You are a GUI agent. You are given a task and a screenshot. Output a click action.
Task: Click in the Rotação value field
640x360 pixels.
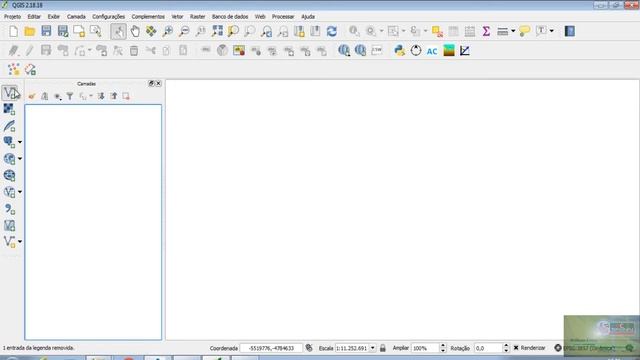(x=488, y=348)
